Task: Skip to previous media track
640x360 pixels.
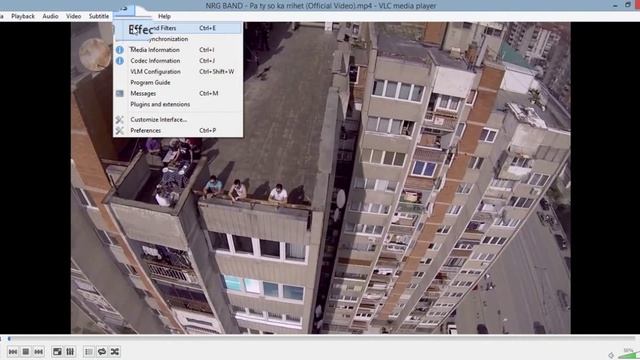Action: coord(13,351)
